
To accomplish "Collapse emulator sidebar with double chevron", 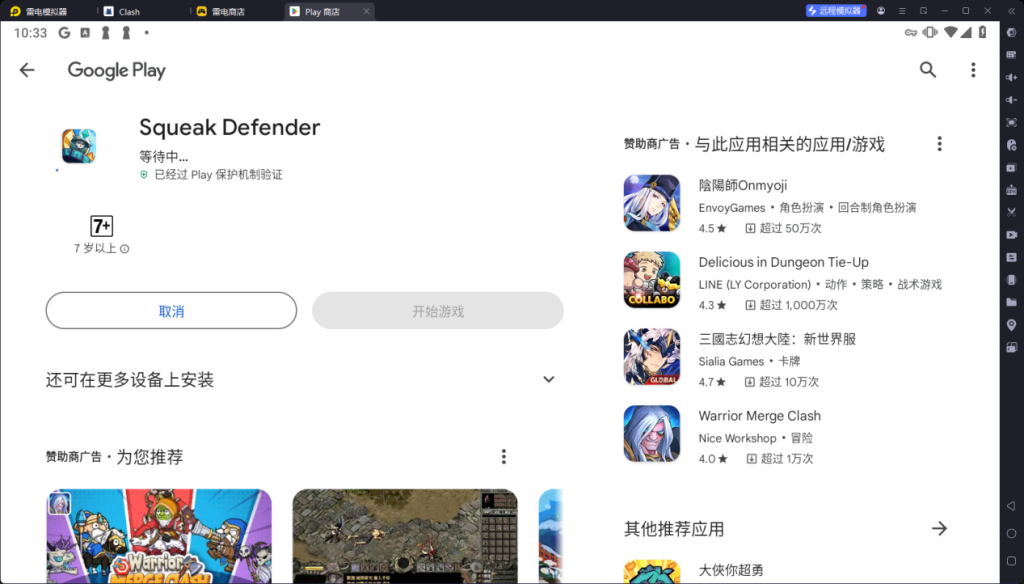I will 1012,11.
